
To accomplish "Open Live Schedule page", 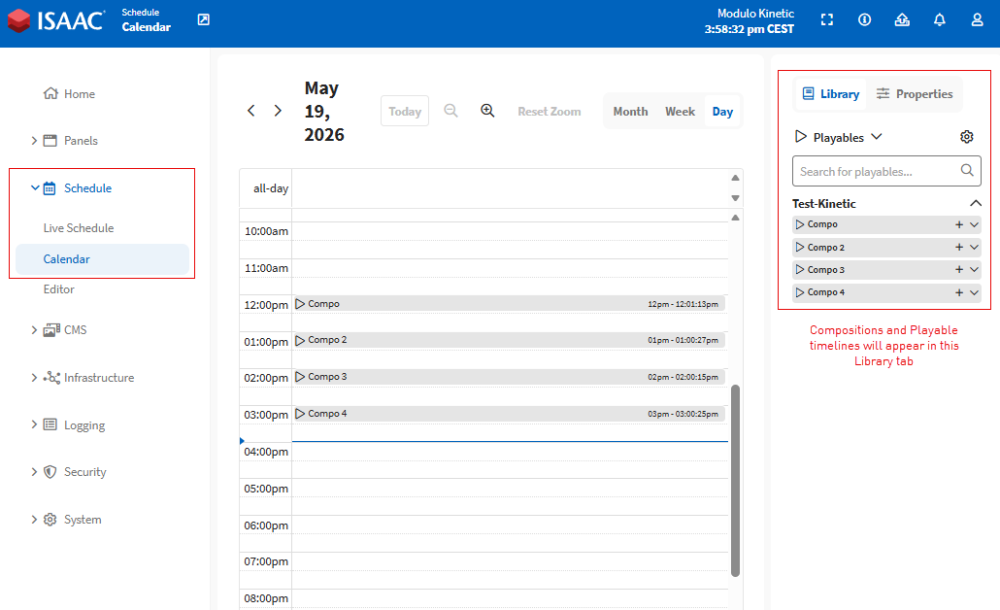I will coord(78,228).
